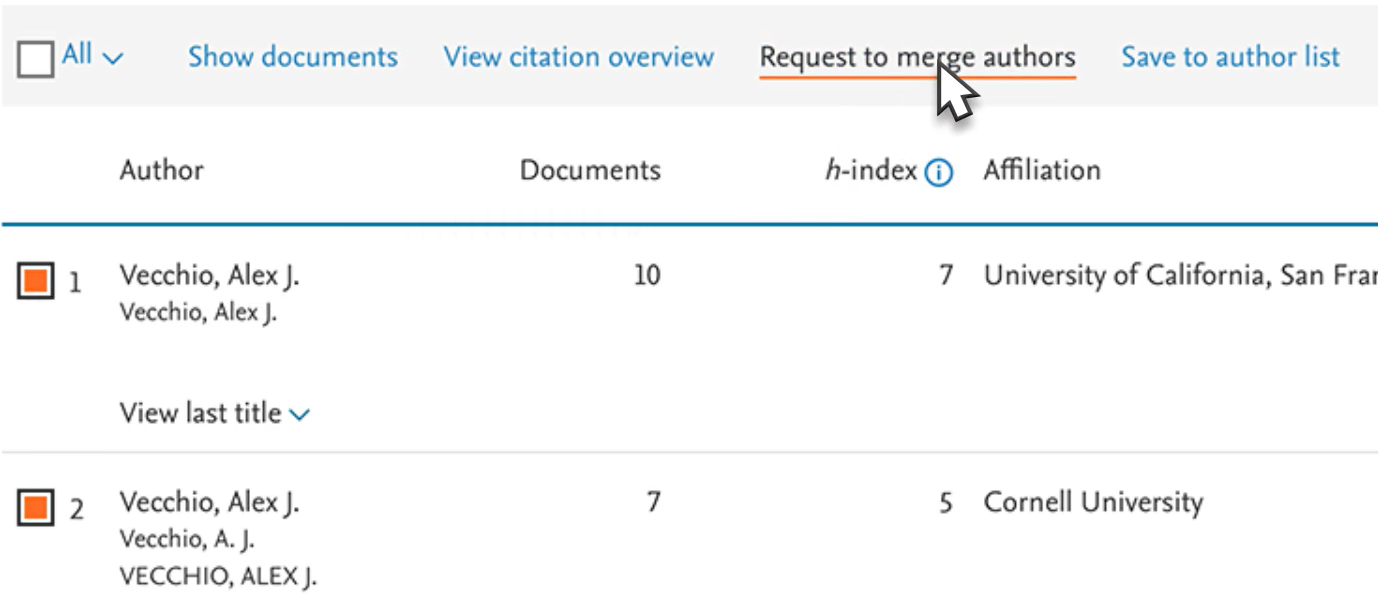
Task: Open the All selection dropdown arrow
Action: 114,58
